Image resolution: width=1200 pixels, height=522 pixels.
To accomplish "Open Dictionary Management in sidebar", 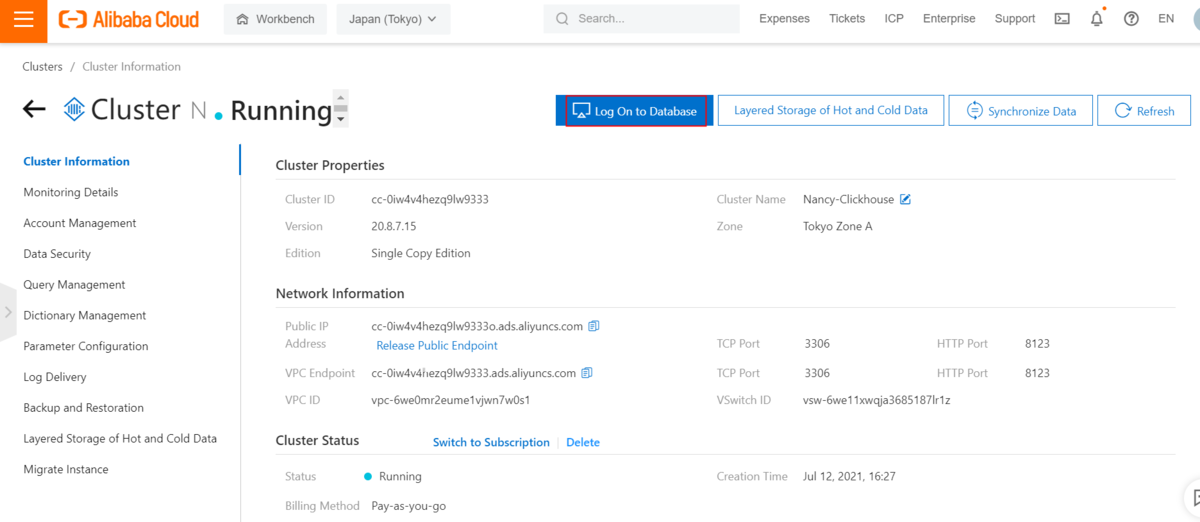I will [85, 316].
